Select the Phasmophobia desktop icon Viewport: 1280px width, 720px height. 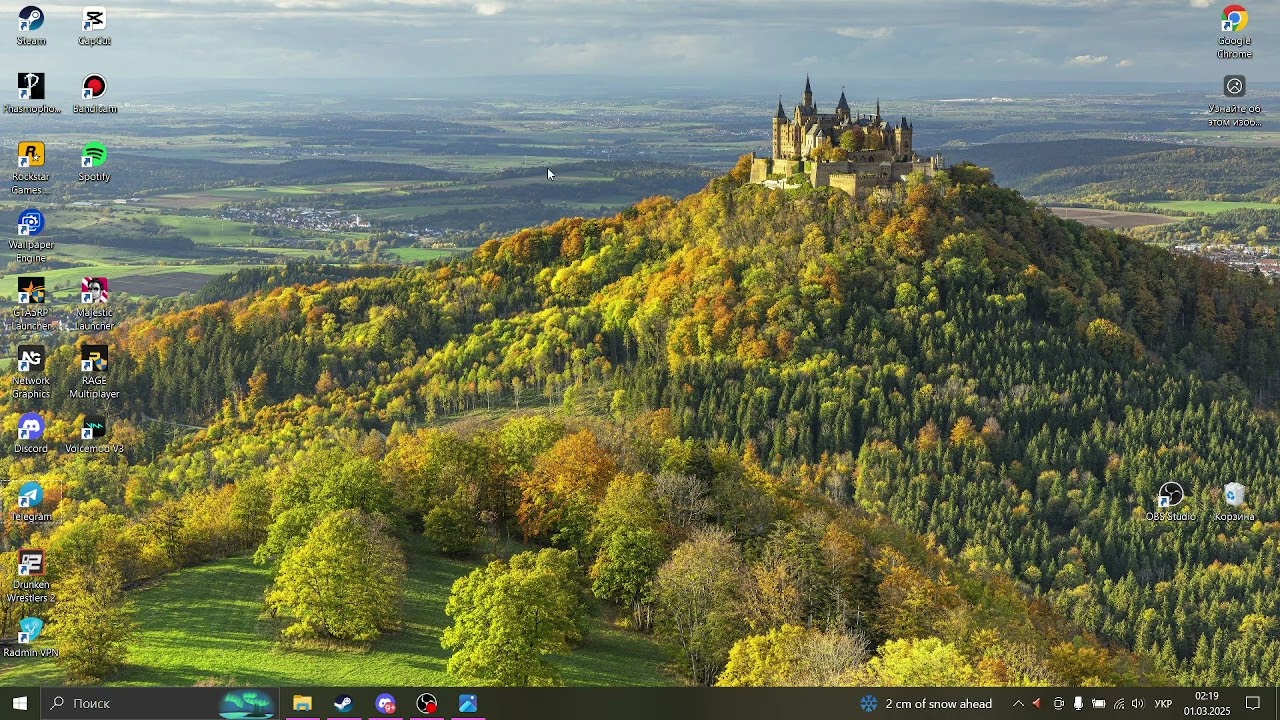31,93
